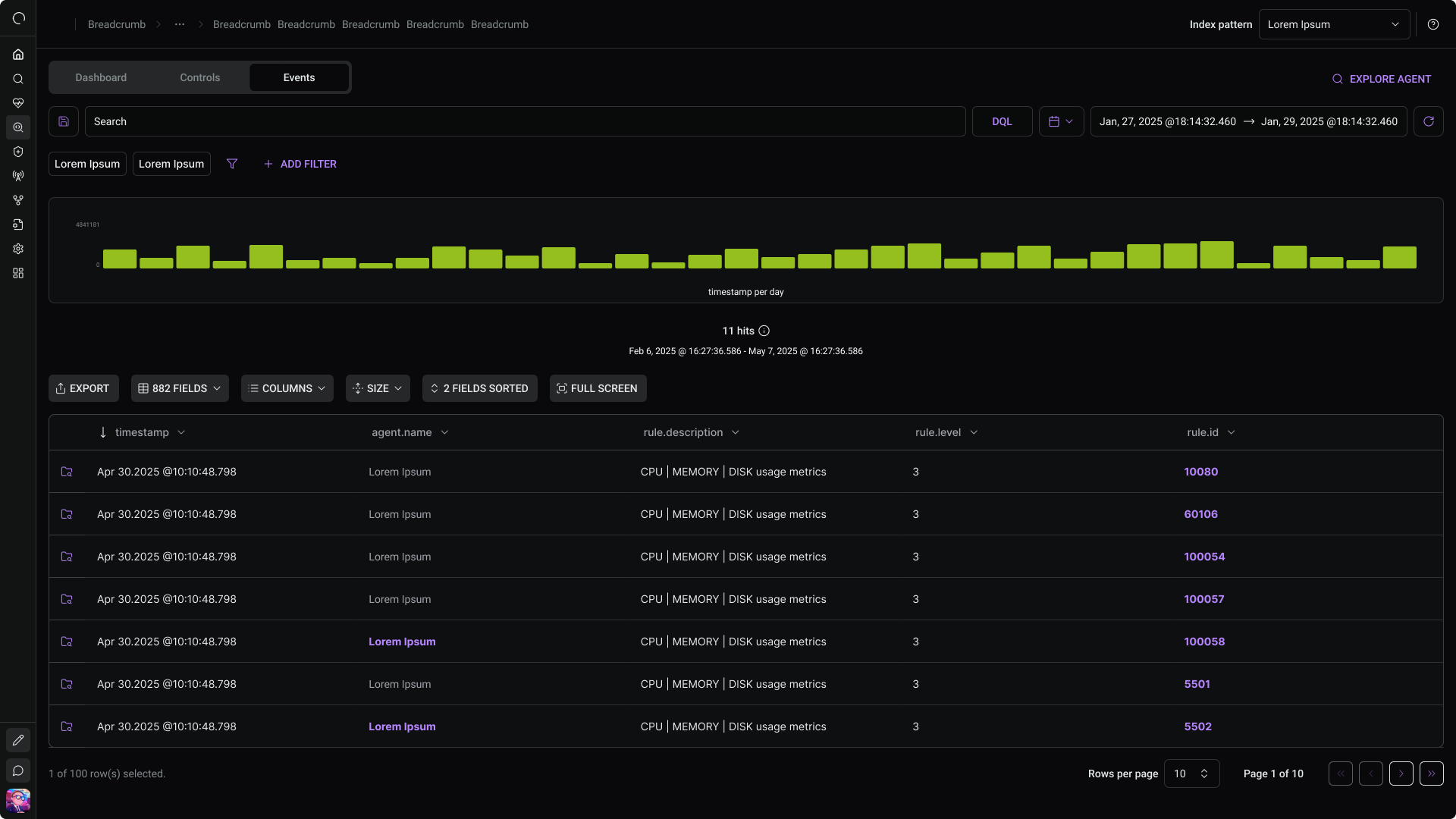
Task: Expand the 882 FIELDS dropdown
Action: pyautogui.click(x=180, y=388)
